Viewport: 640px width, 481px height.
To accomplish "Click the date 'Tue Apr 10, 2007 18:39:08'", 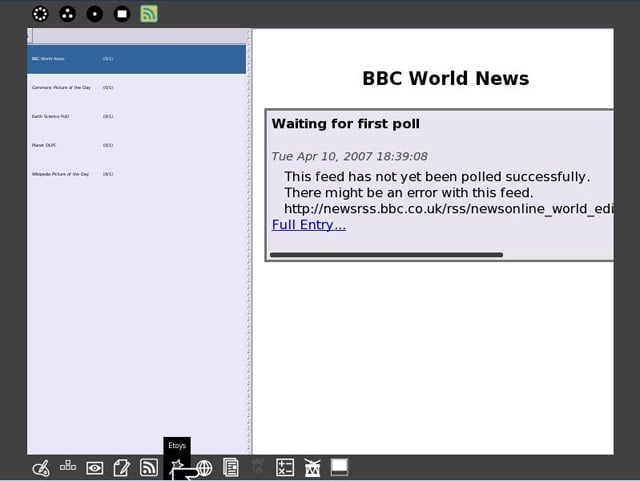I will click(x=349, y=156).
